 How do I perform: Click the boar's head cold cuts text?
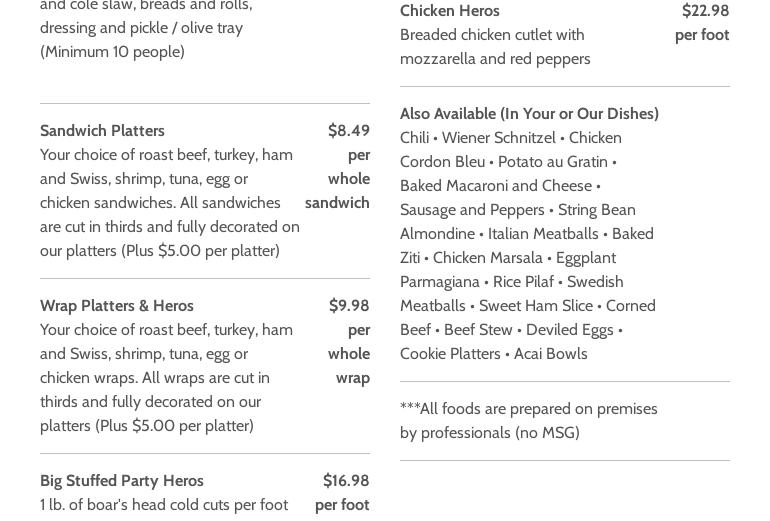click(164, 505)
